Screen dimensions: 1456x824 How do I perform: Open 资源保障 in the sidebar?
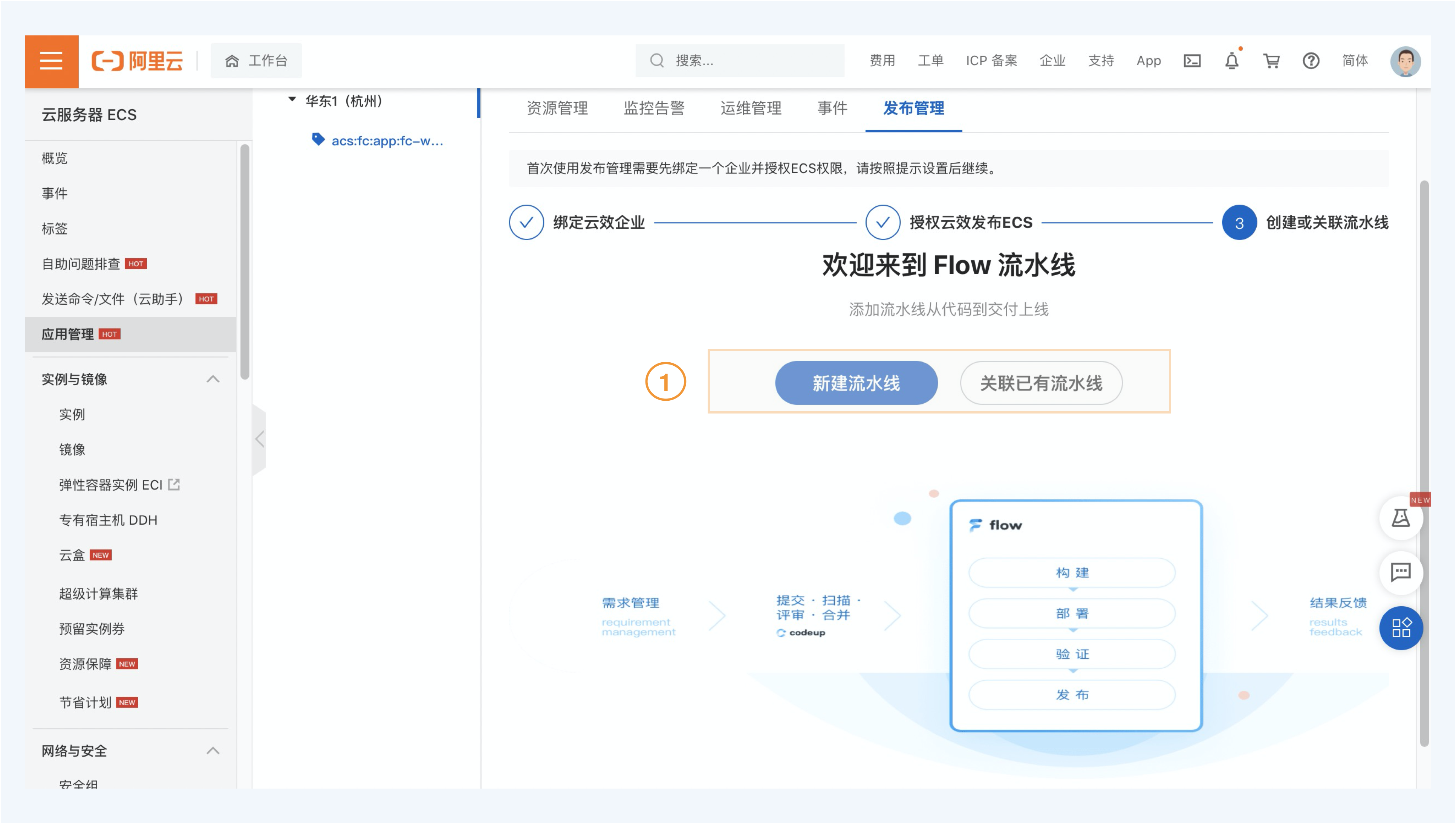pos(85,664)
